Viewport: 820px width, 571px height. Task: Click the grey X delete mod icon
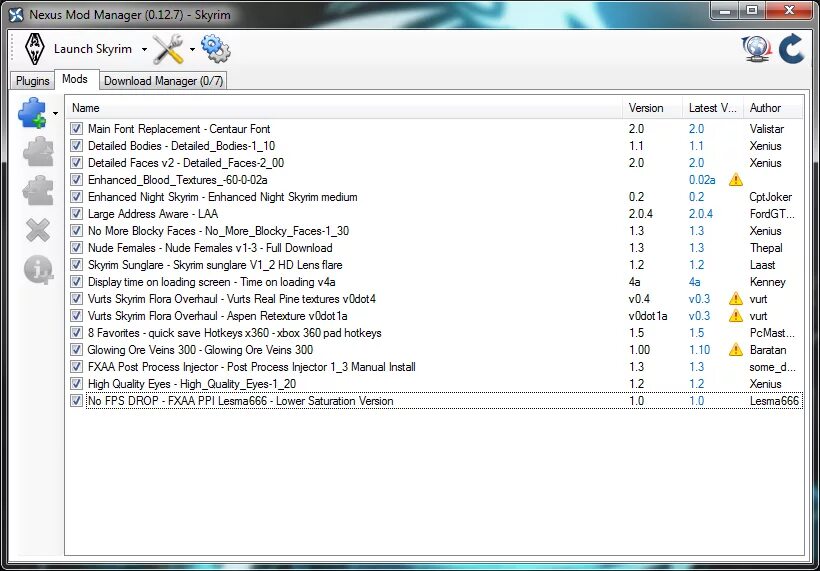[x=38, y=230]
